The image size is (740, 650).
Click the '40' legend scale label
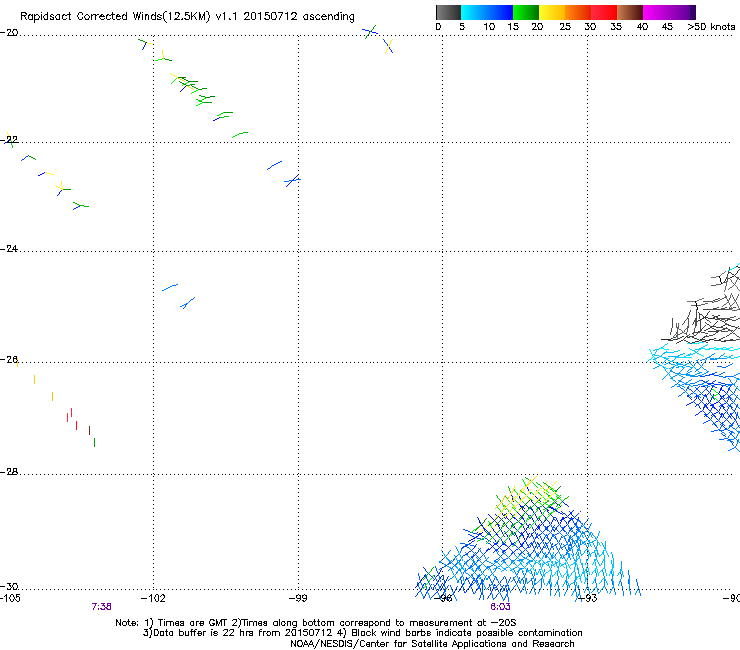[x=642, y=27]
